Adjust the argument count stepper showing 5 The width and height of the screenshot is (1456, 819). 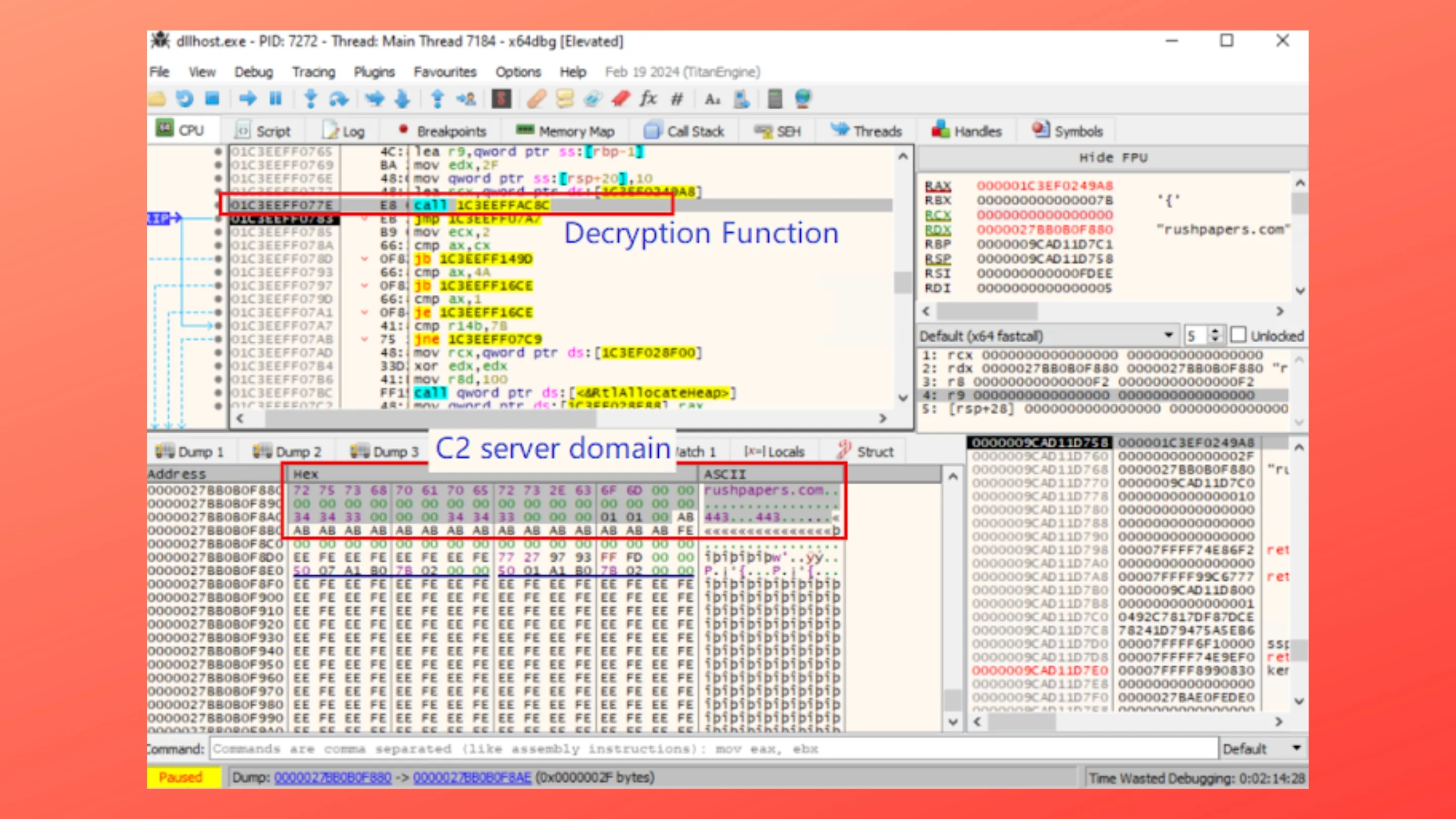(1215, 335)
